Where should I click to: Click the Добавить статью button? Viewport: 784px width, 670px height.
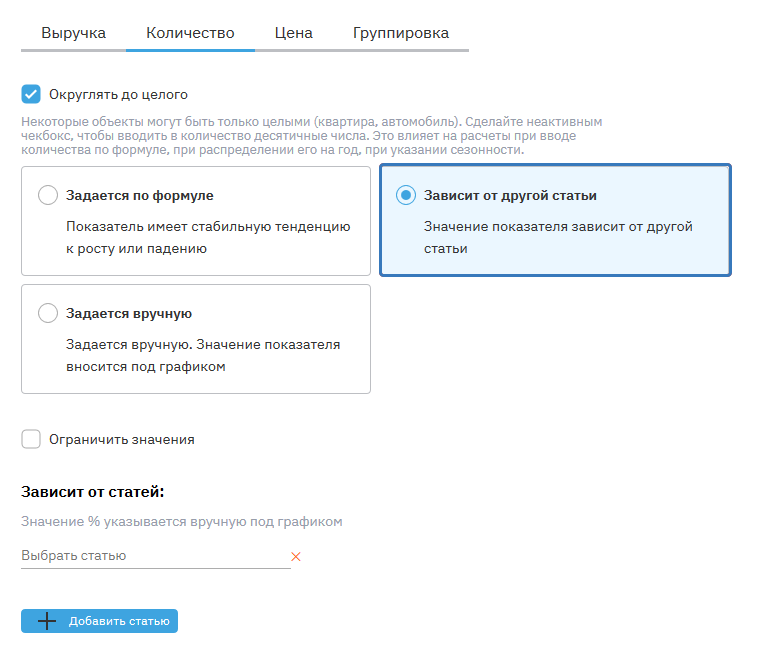tap(120, 621)
